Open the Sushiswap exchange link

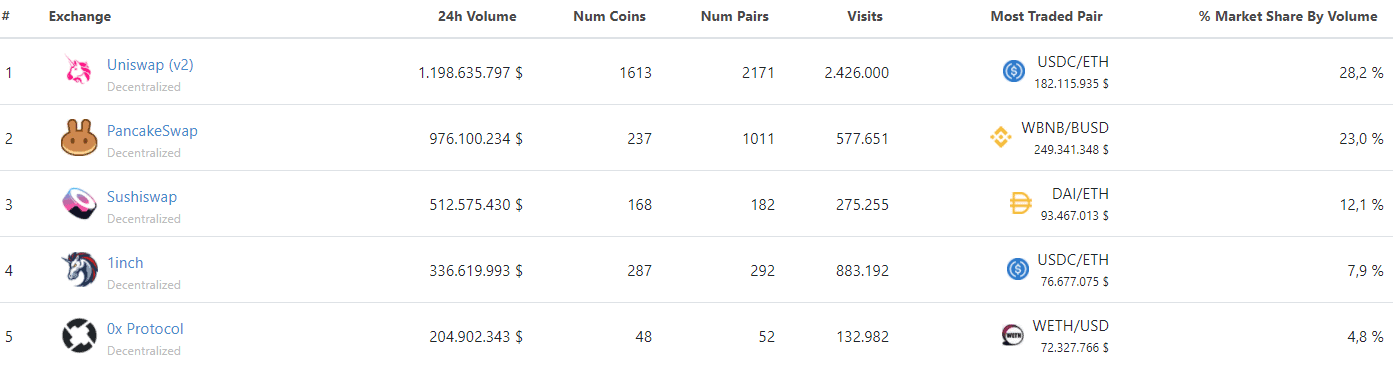[x=142, y=196]
